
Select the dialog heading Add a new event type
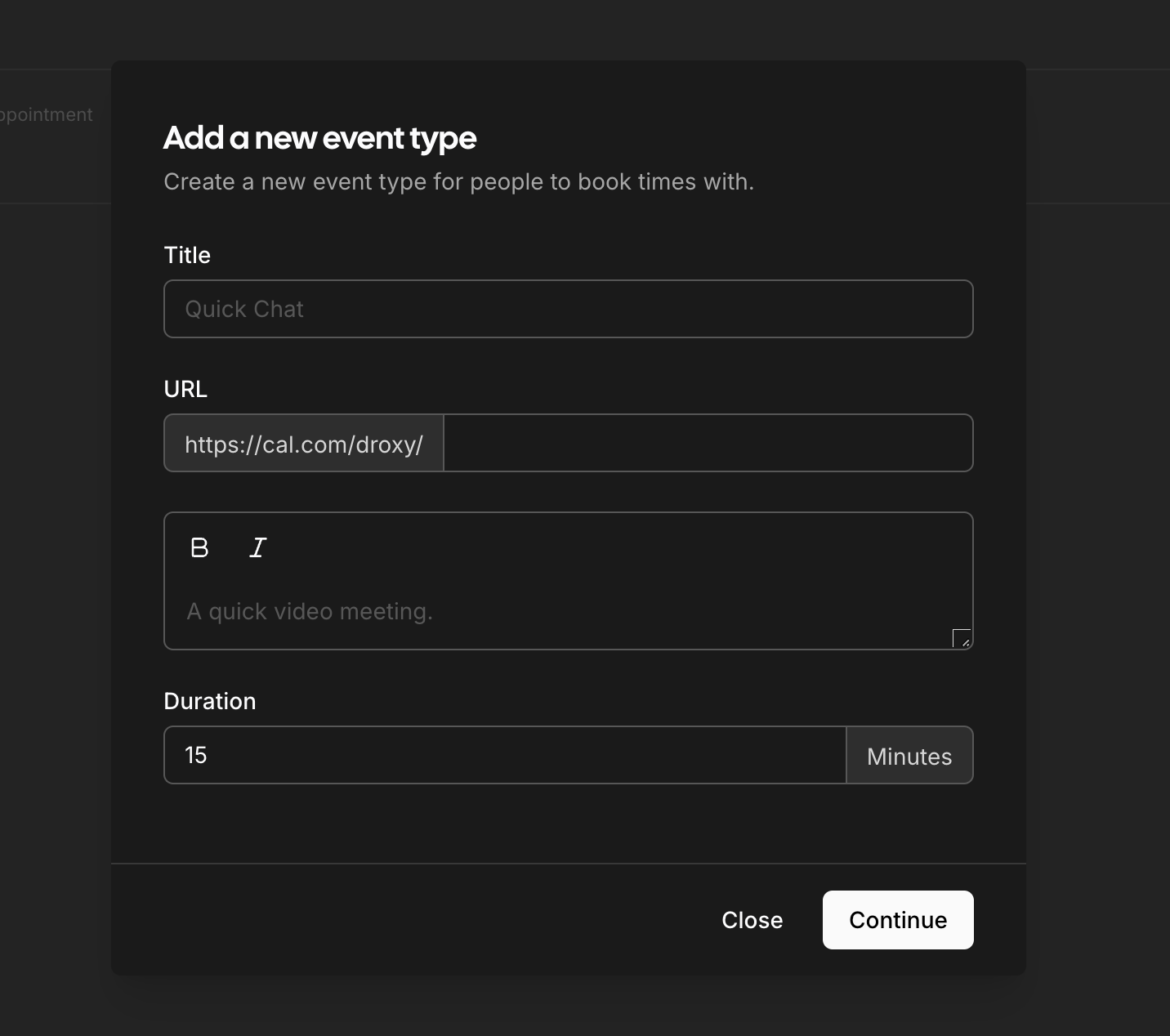319,138
